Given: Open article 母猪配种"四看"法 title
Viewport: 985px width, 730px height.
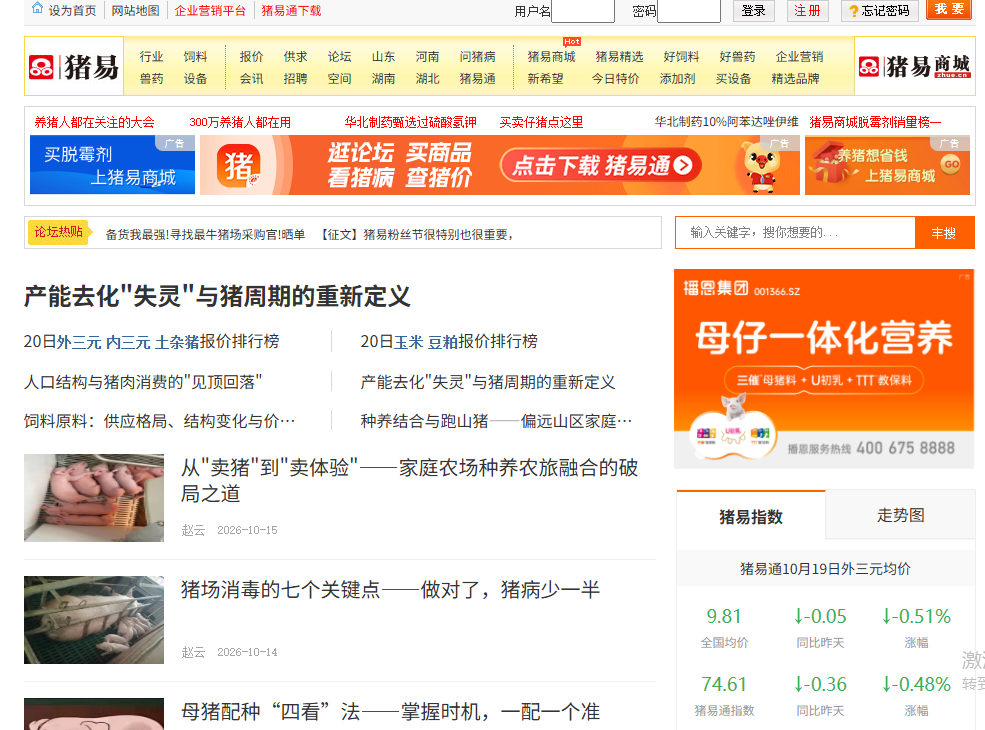Looking at the screenshot, I should pyautogui.click(x=390, y=712).
